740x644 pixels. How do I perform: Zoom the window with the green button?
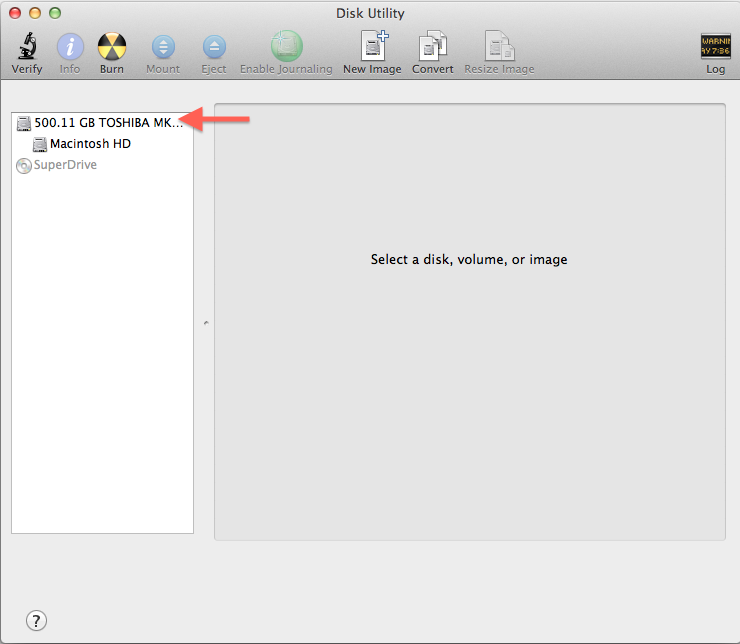[x=55, y=12]
